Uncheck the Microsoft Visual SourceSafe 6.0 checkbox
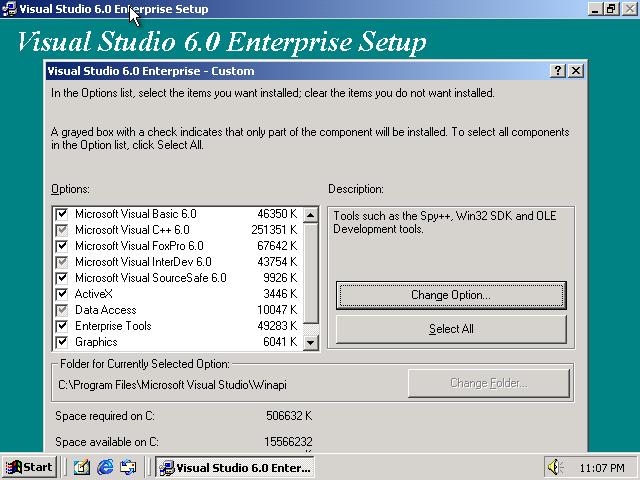Image resolution: width=640 pixels, height=480 pixels. pos(62,278)
